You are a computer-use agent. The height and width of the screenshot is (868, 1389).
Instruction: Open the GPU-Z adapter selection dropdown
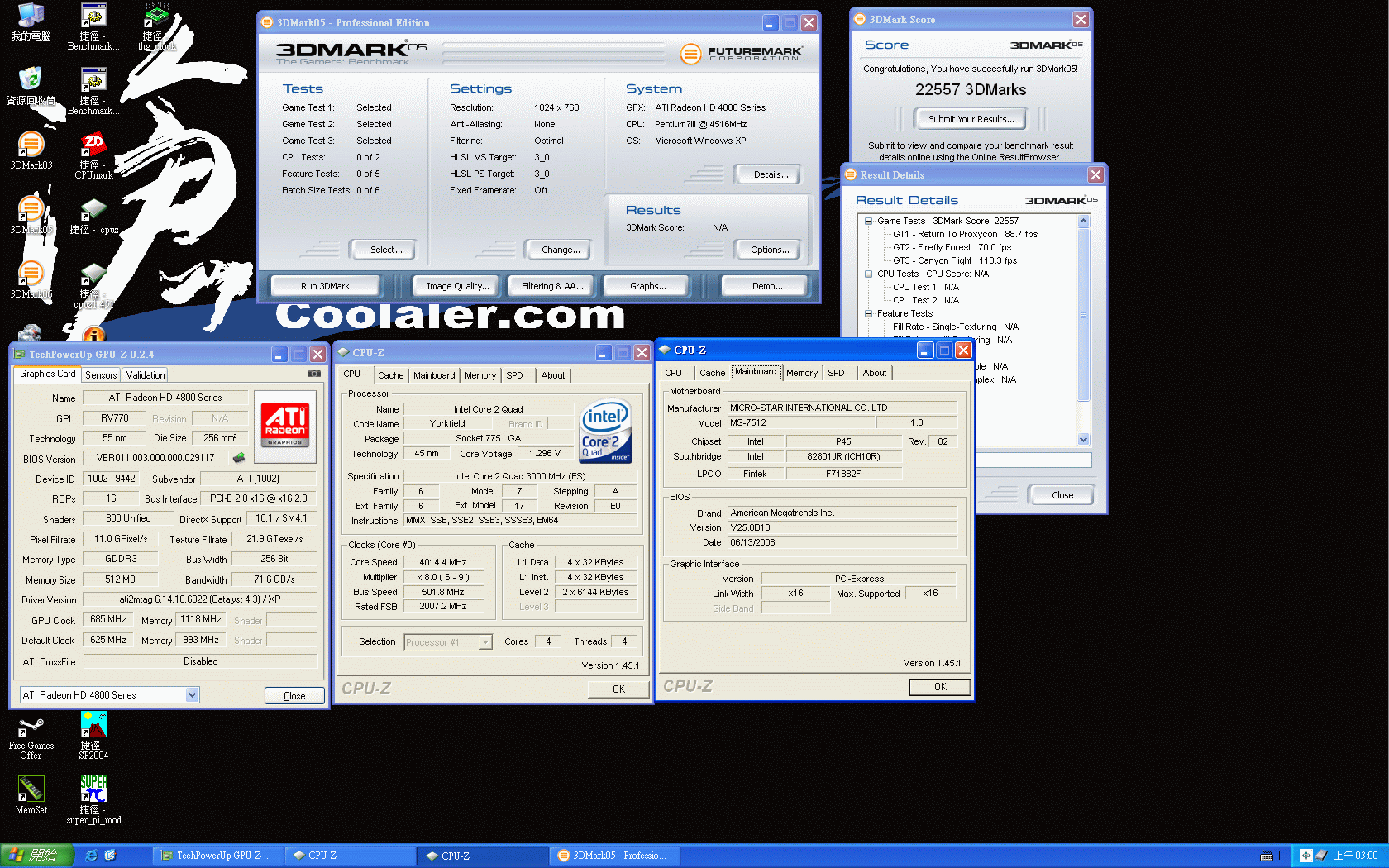(192, 695)
